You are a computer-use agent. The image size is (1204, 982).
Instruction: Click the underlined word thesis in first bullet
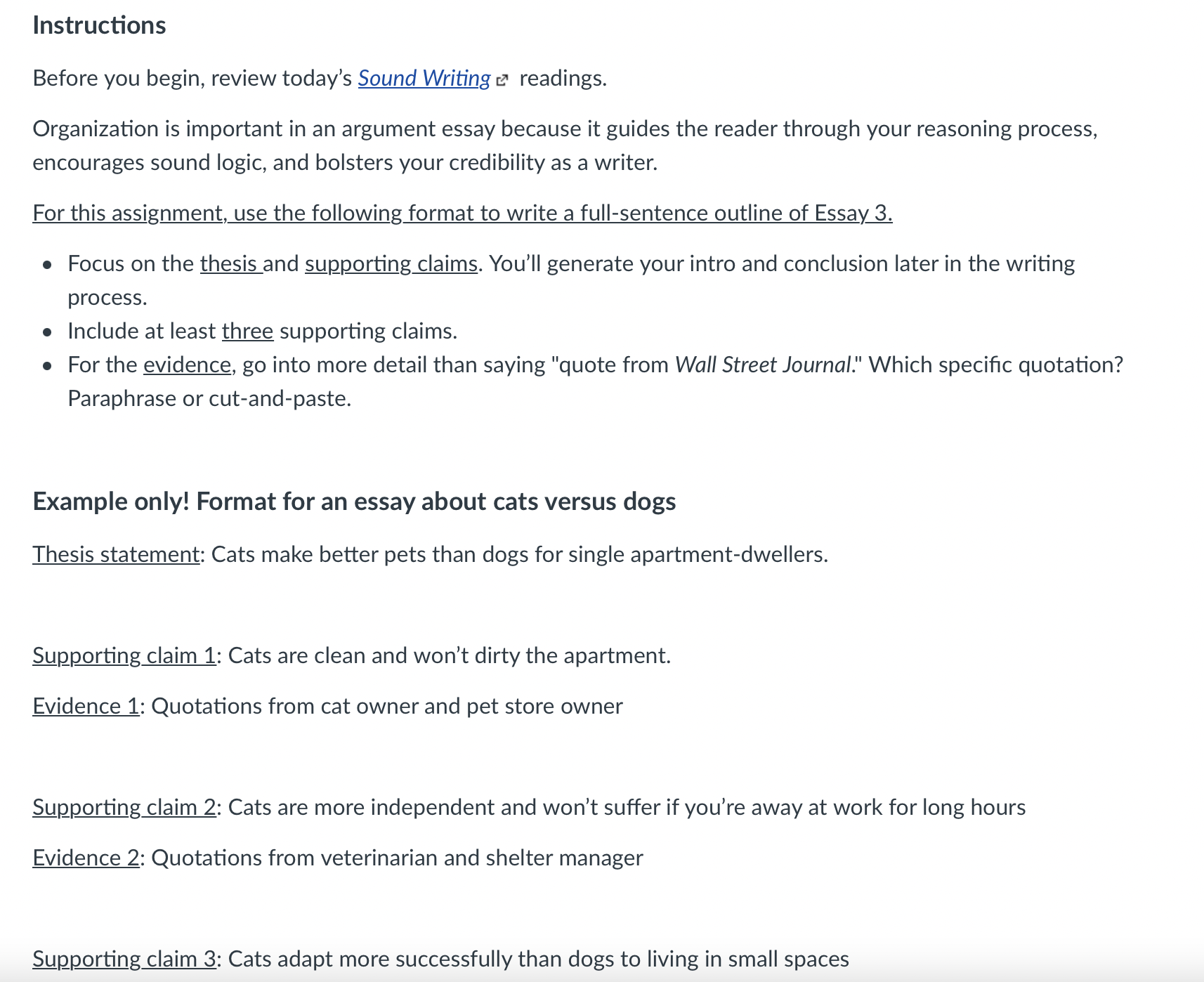(231, 263)
